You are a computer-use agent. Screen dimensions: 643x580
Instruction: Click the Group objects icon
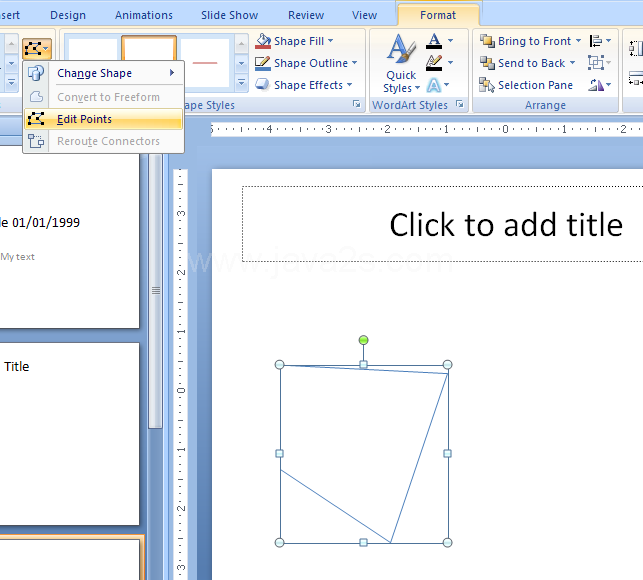point(595,63)
